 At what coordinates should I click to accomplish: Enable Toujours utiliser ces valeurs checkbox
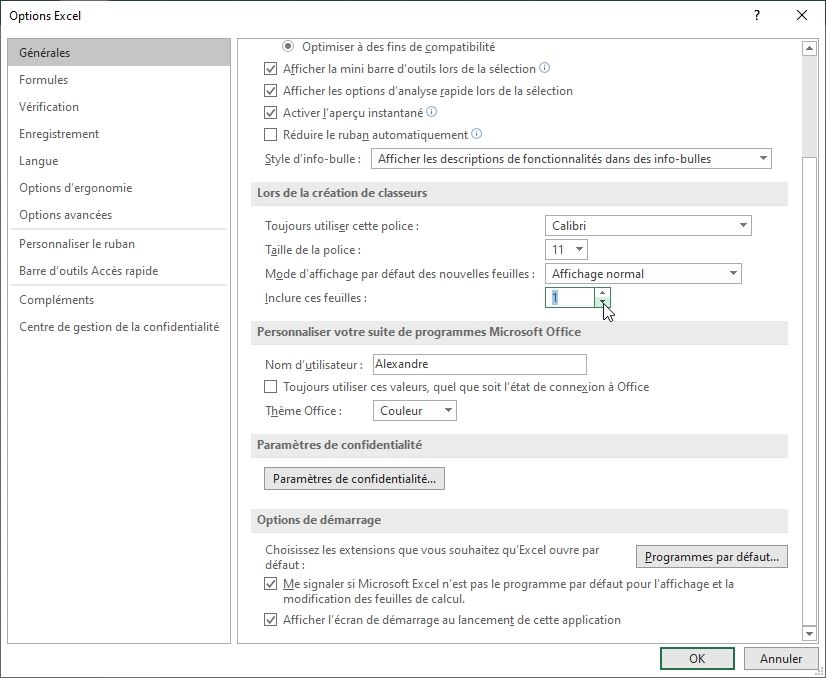coord(270,386)
